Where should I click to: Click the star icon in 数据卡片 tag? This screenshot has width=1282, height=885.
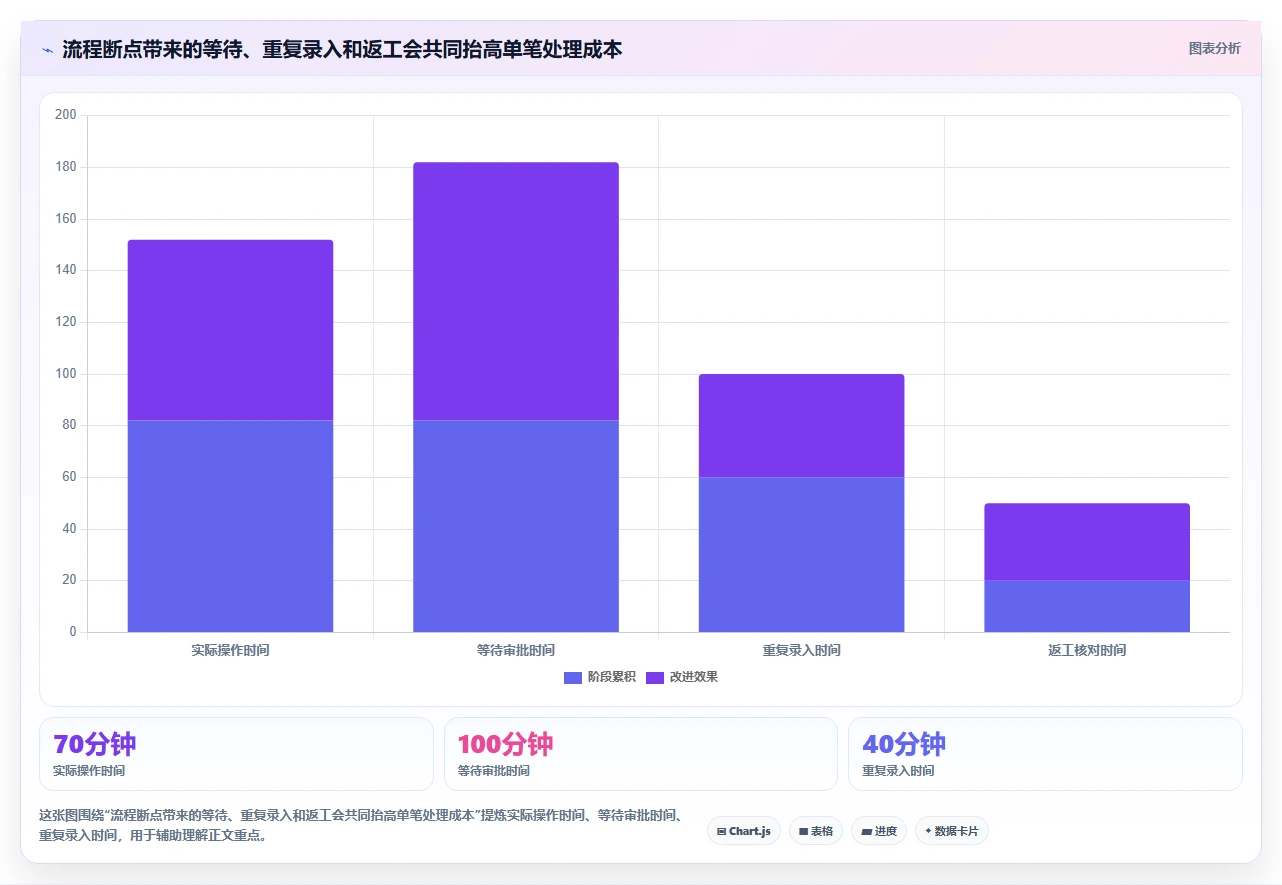928,831
